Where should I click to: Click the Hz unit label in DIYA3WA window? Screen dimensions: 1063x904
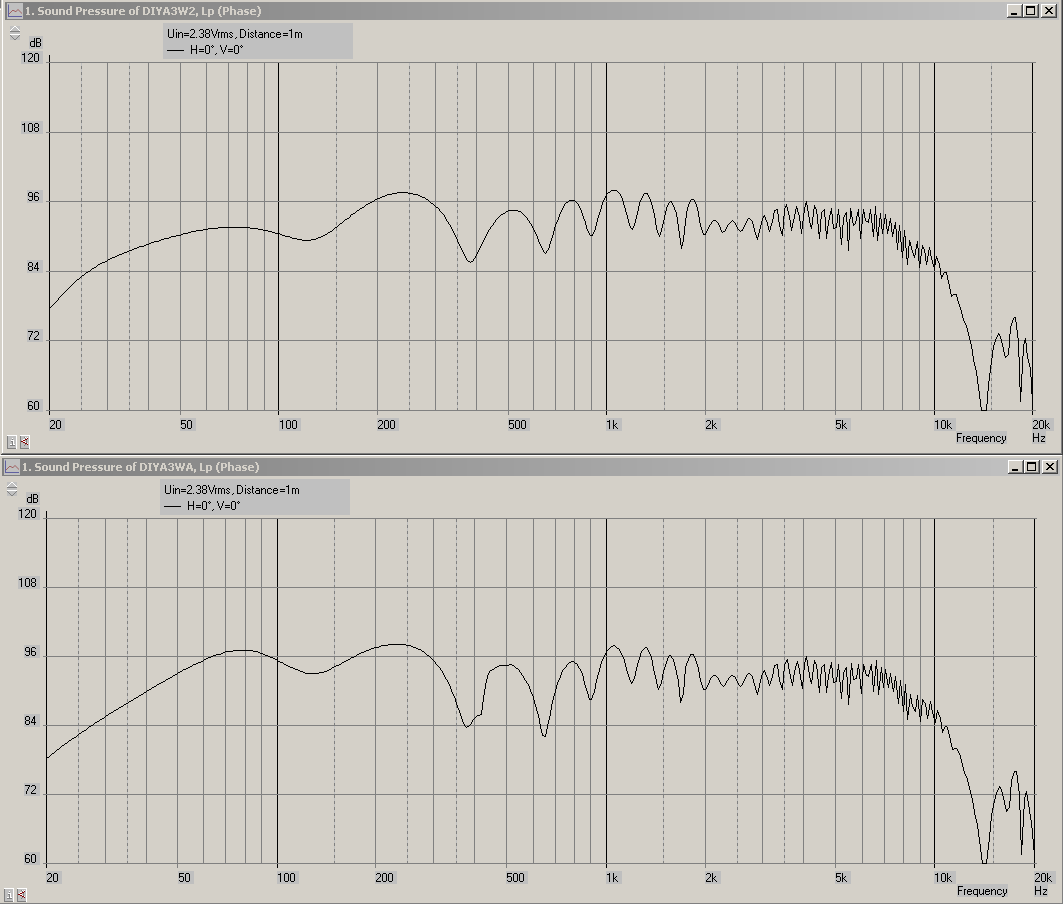(1041, 891)
